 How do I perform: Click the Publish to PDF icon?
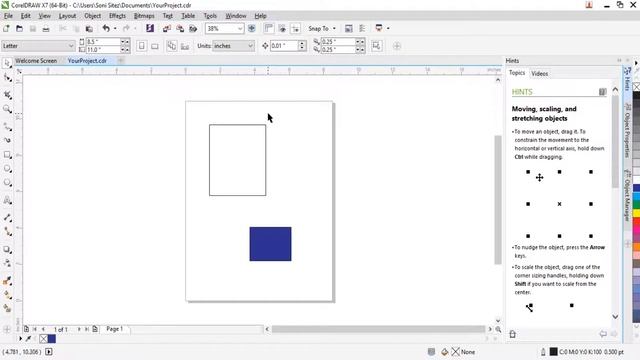click(193, 29)
